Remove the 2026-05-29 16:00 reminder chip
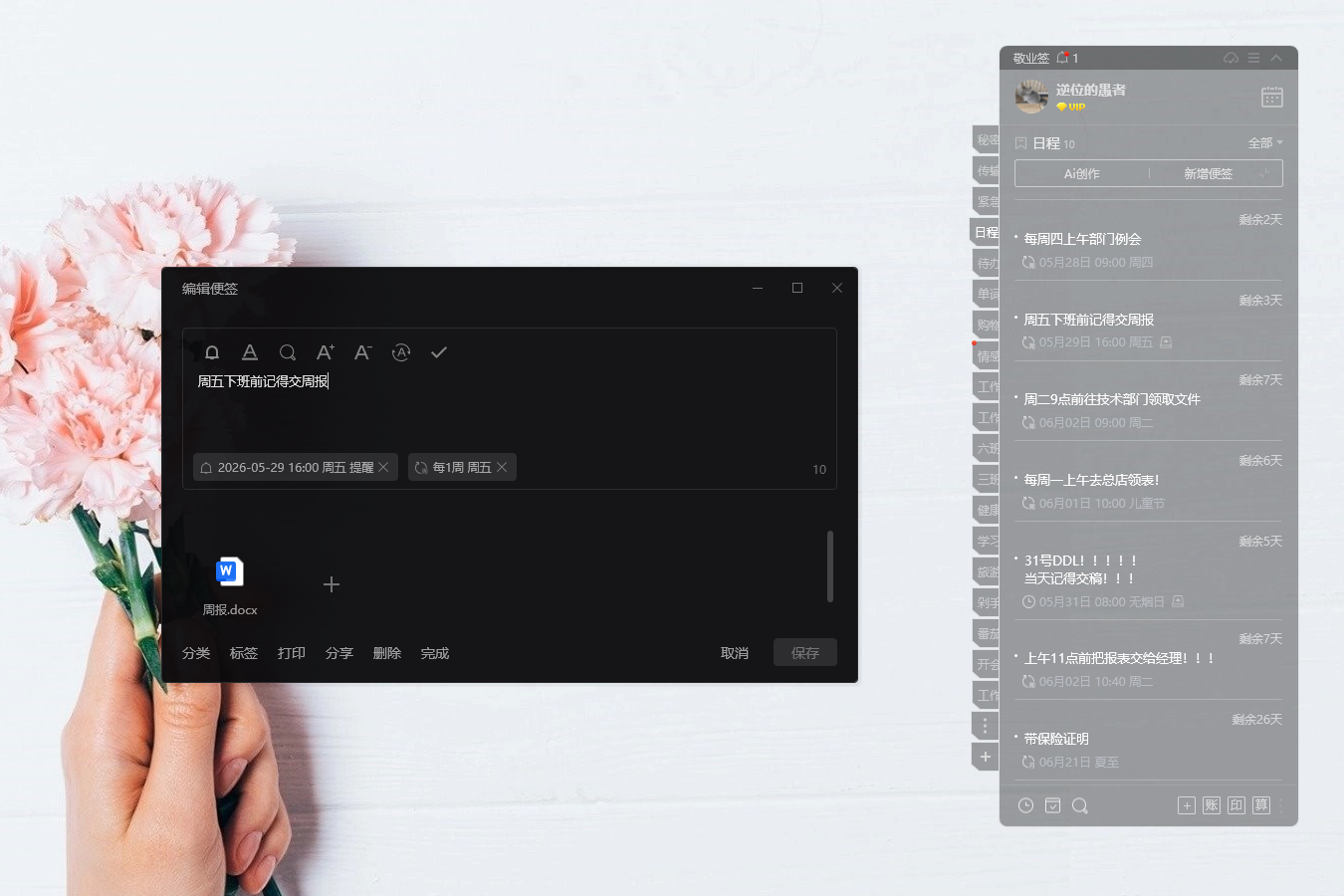Screen dimensions: 1344x896 pyautogui.click(x=383, y=467)
